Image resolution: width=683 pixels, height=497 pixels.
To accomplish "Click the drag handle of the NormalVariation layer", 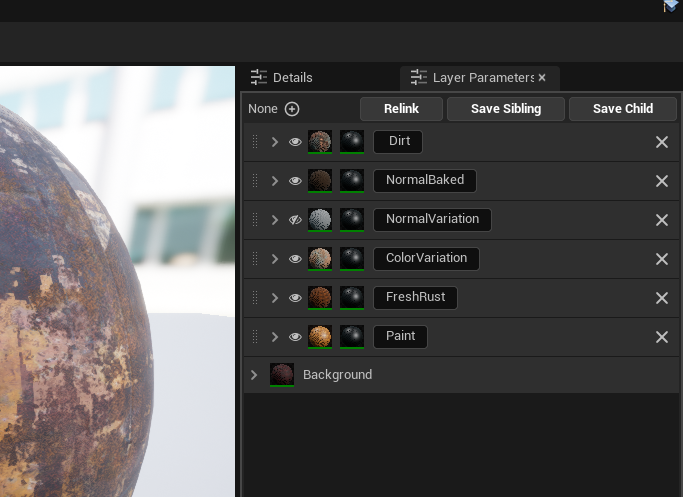I will (x=255, y=220).
